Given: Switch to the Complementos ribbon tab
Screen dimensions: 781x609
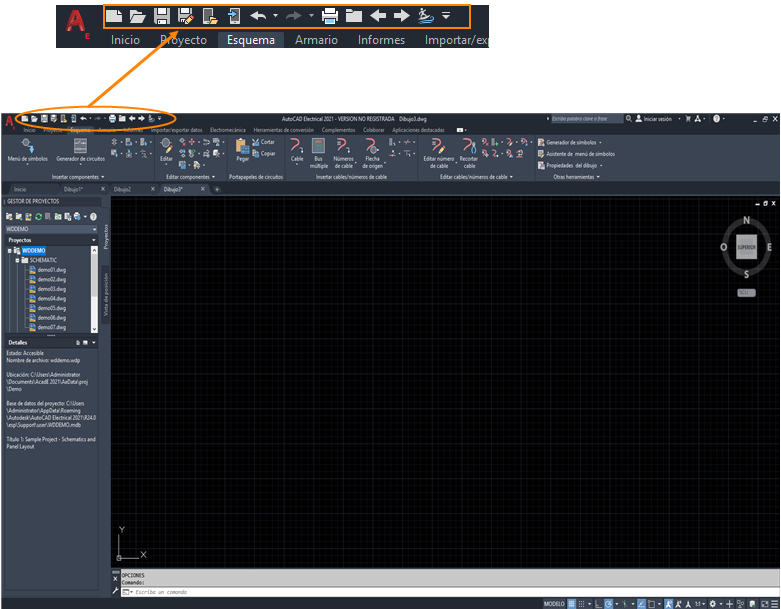Looking at the screenshot, I should click(338, 130).
